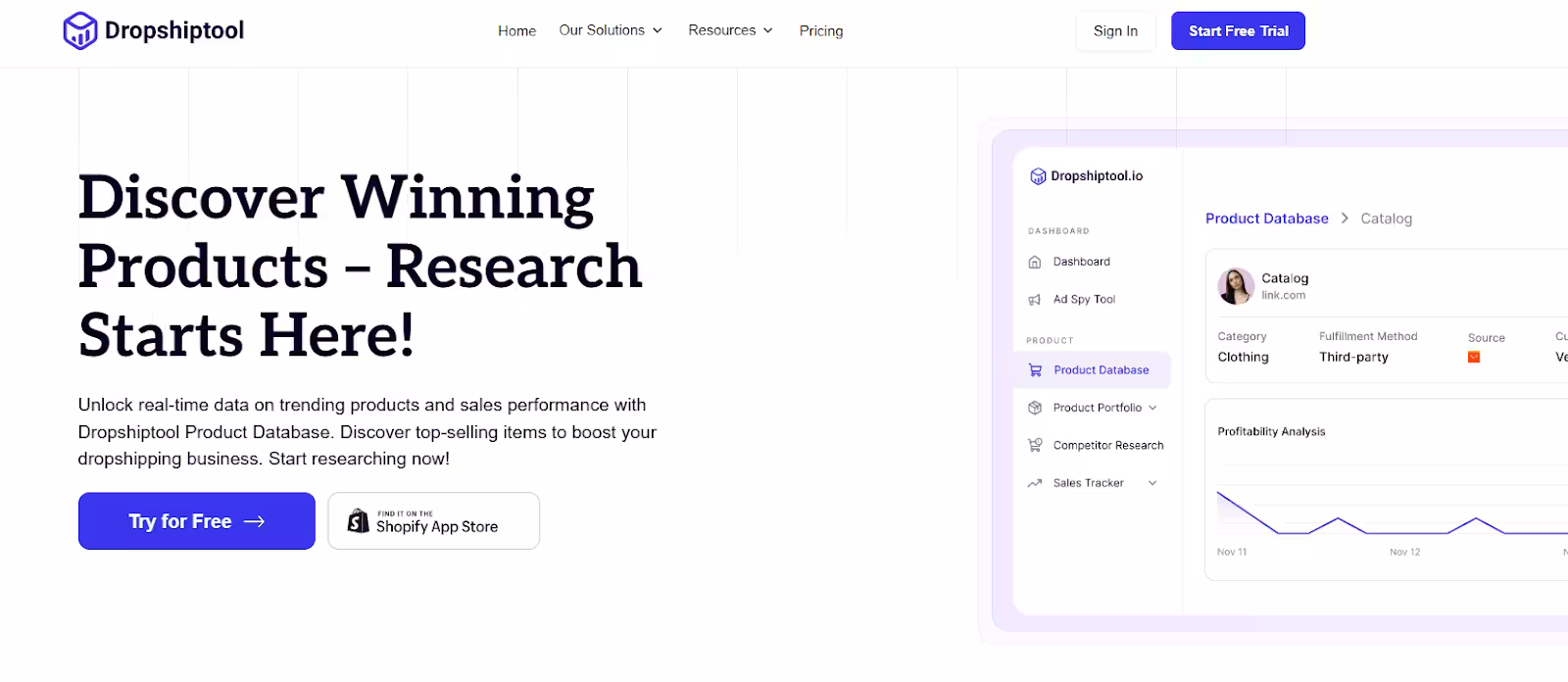The height and width of the screenshot is (682, 1568).
Task: Open the Shopify App Store link
Action: coord(433,521)
